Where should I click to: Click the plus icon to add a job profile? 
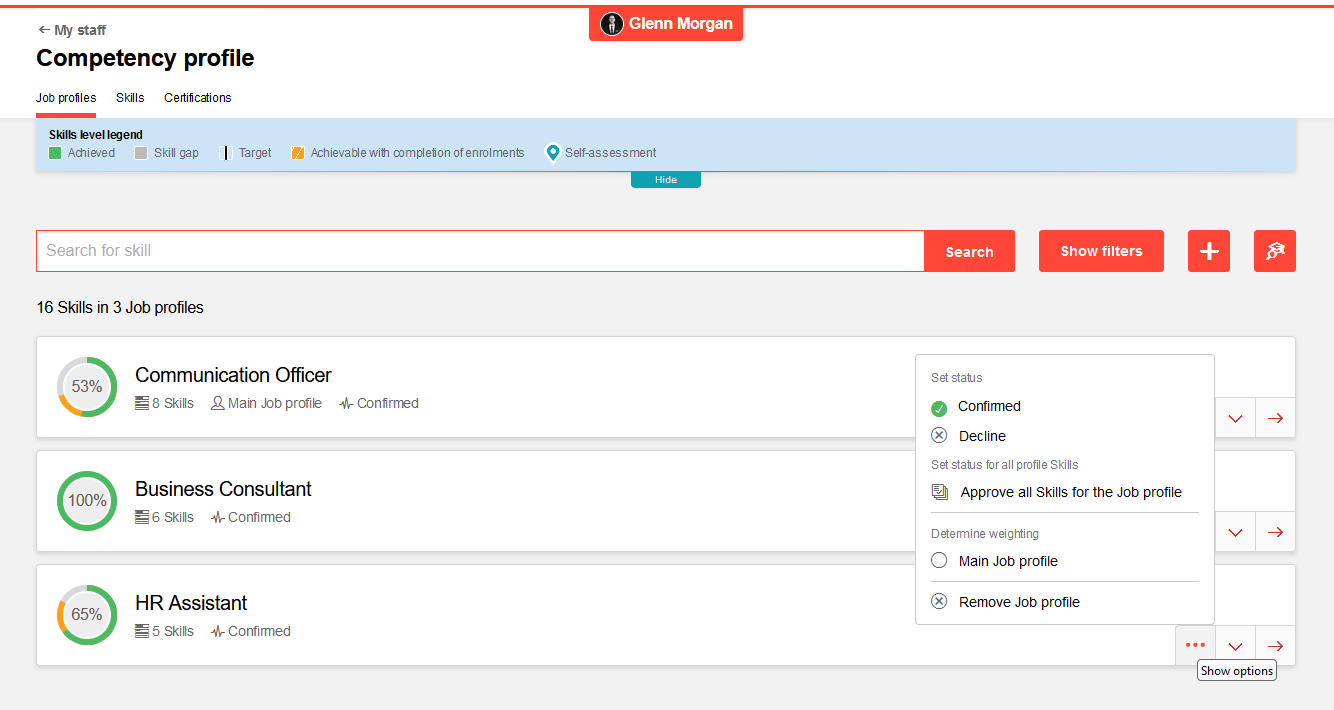pyautogui.click(x=1208, y=251)
